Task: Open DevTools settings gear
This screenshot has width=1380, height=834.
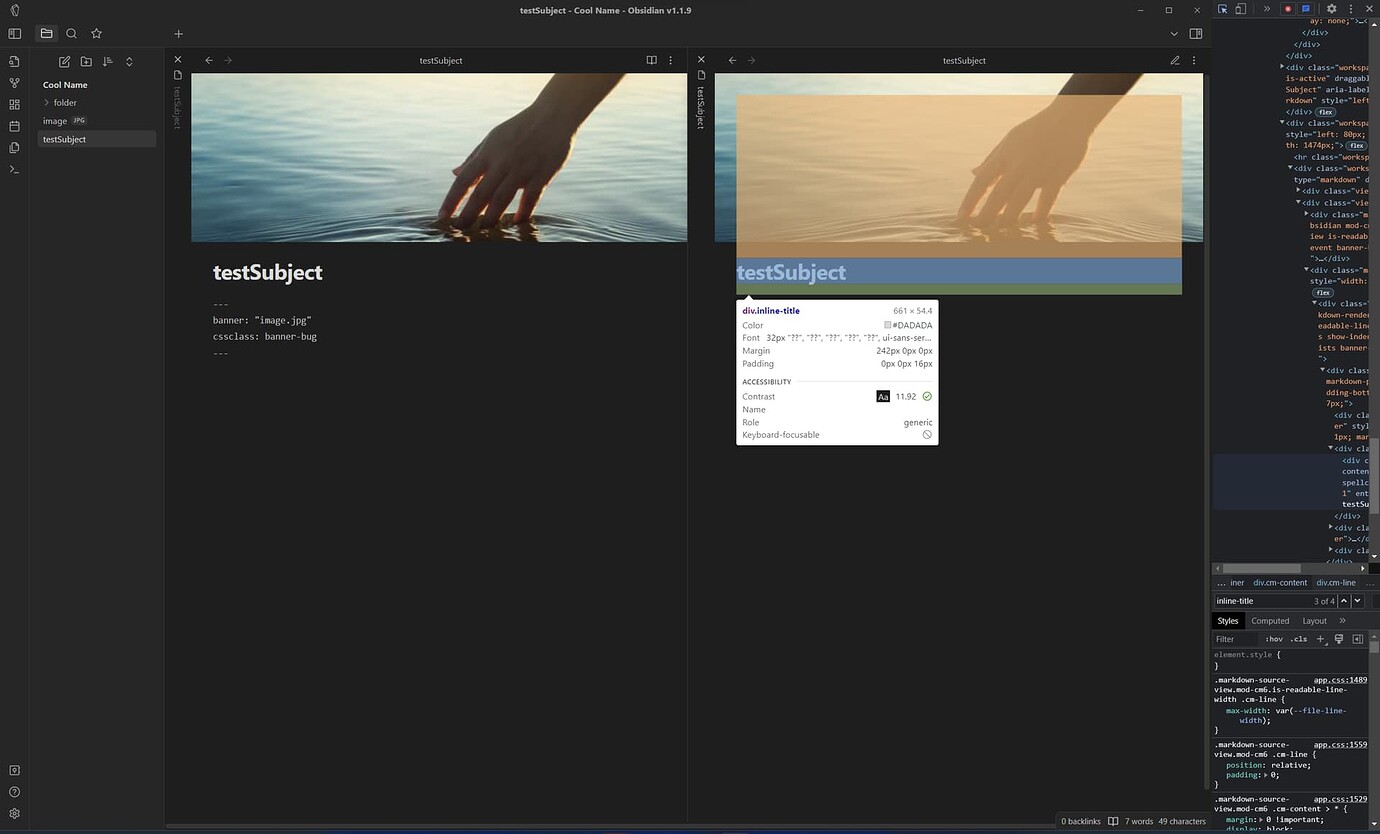Action: point(1330,8)
